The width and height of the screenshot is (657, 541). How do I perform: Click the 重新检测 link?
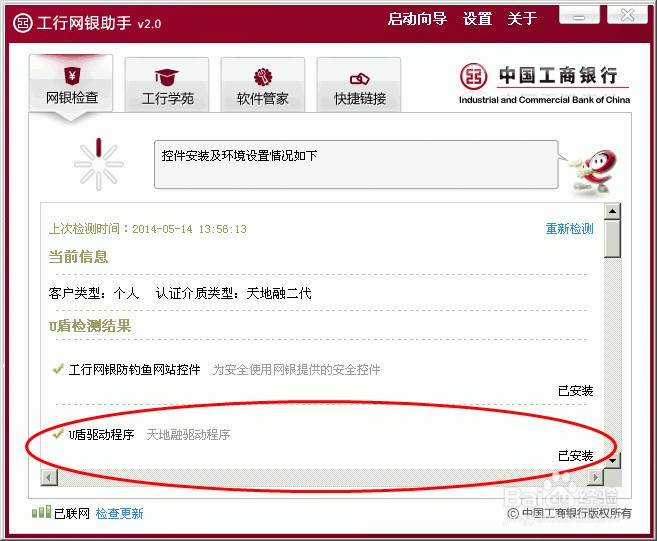click(569, 229)
